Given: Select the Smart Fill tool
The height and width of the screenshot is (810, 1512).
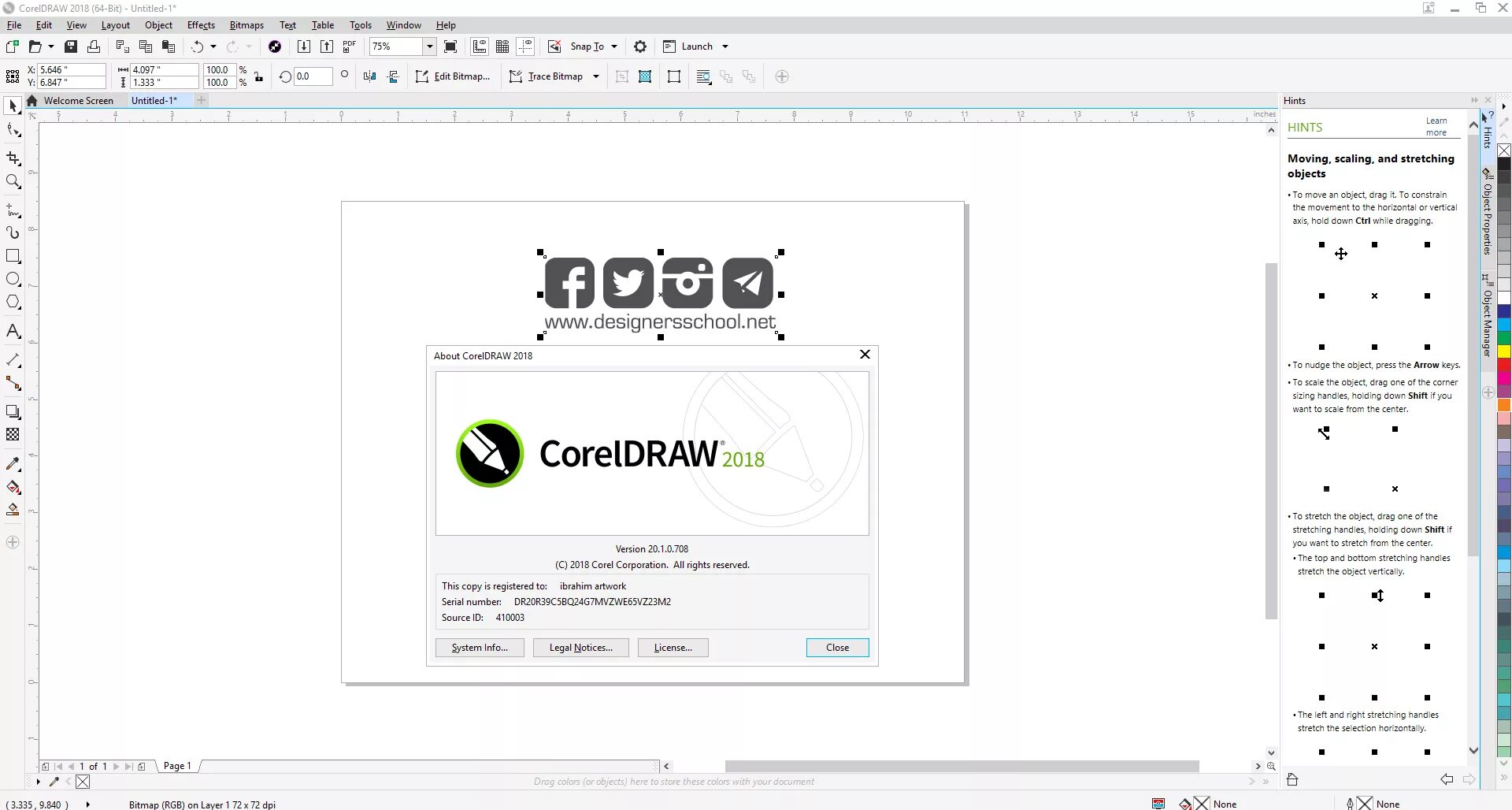Looking at the screenshot, I should tap(13, 510).
